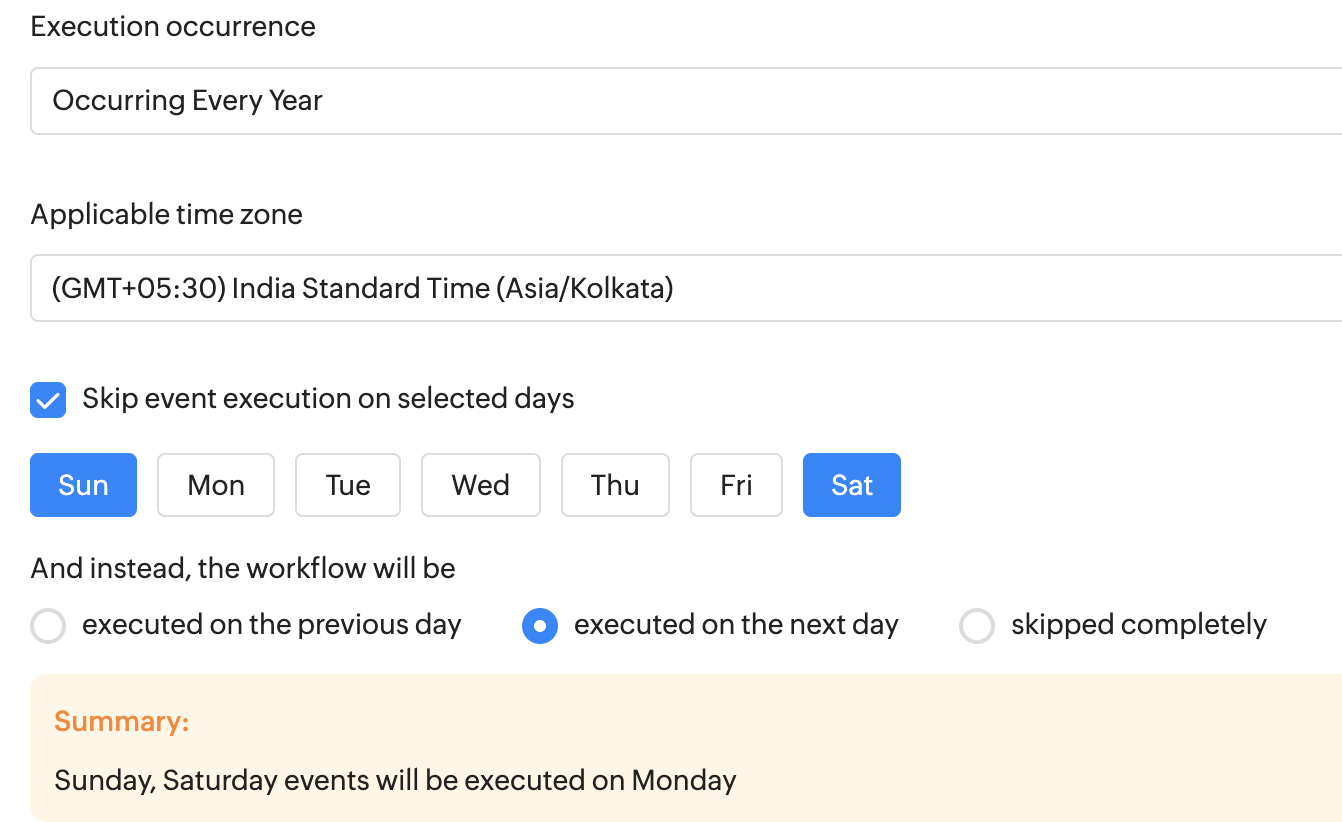This screenshot has height=822, width=1342.
Task: Deselect the Sat day button
Action: pyautogui.click(x=852, y=485)
